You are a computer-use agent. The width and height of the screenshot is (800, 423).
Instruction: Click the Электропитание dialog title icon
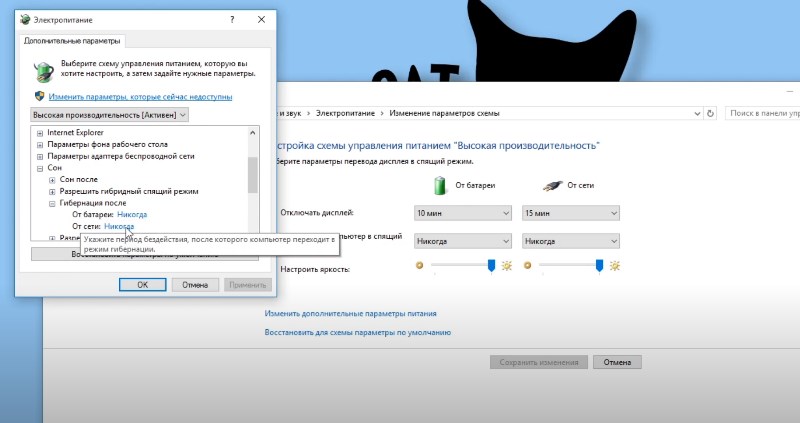pos(25,19)
